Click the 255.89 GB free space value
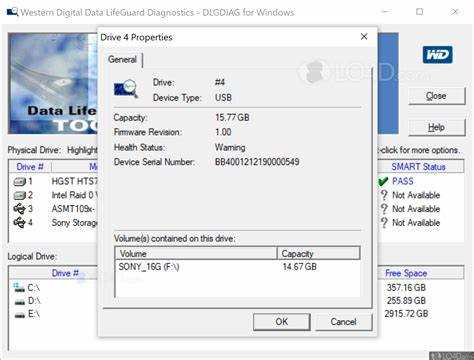474x360 pixels. pos(406,301)
